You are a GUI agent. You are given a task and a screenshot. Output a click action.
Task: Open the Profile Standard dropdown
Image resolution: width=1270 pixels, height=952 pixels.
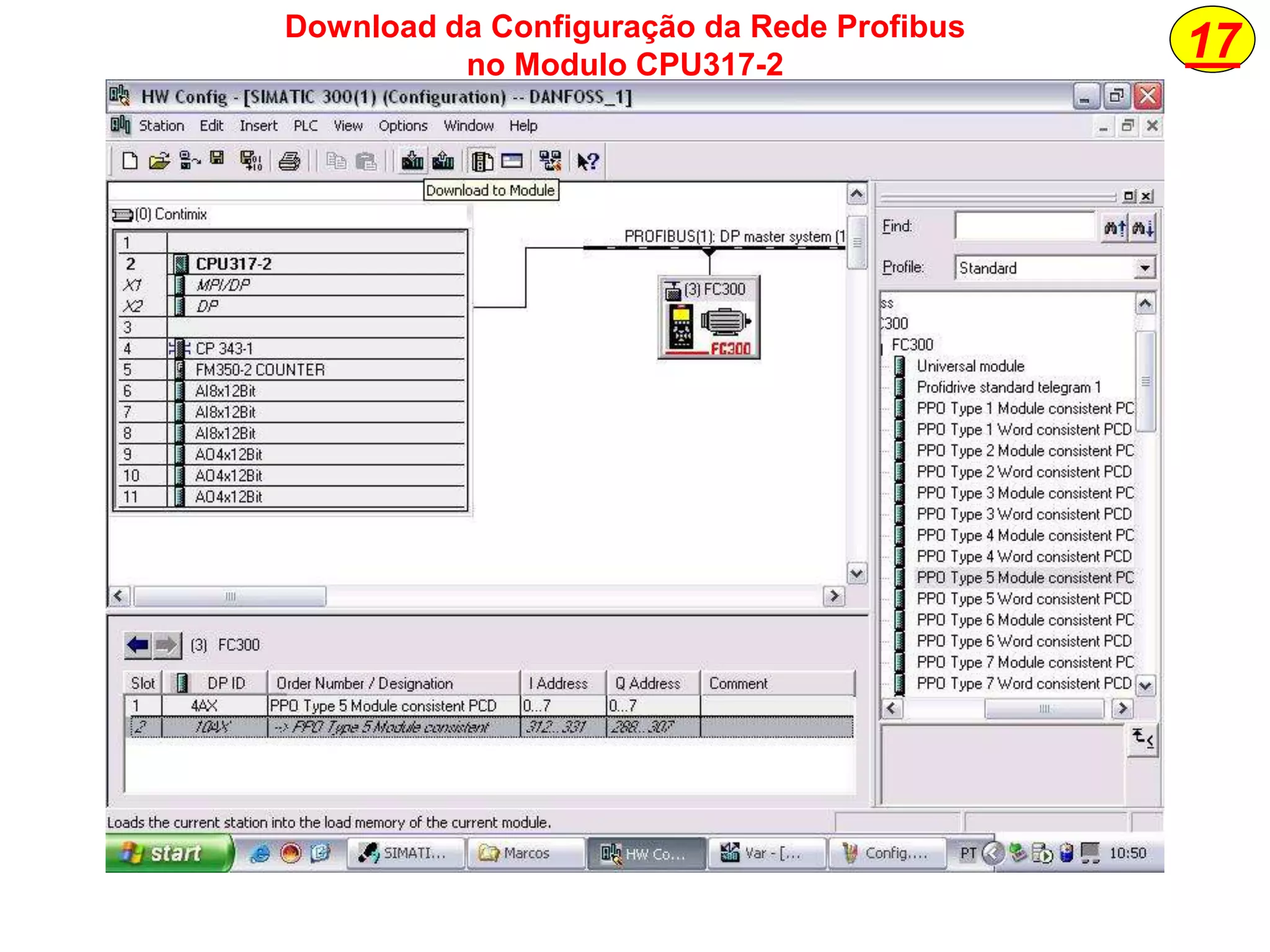click(1145, 268)
